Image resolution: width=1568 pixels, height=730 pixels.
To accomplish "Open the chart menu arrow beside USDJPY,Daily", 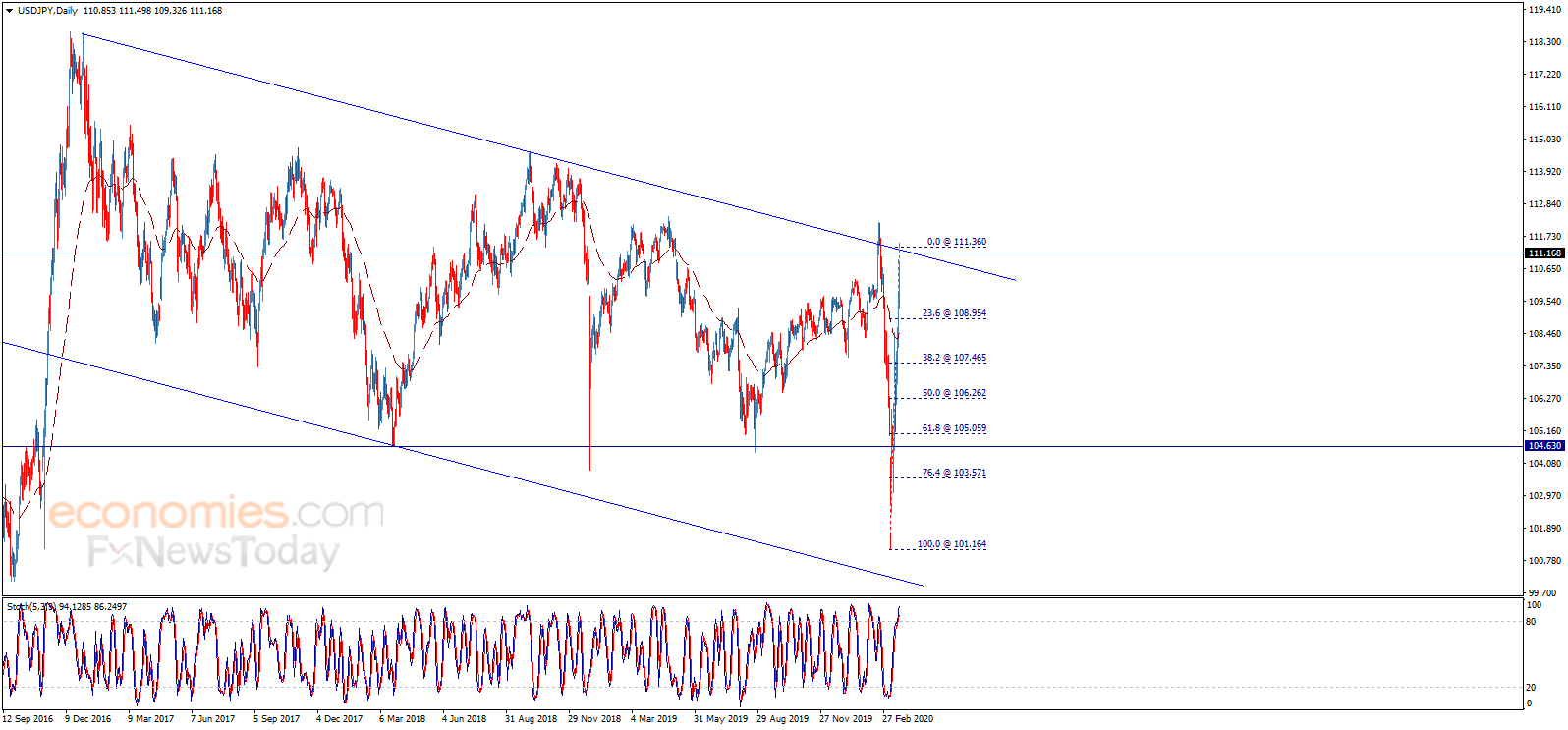I will [x=9, y=11].
